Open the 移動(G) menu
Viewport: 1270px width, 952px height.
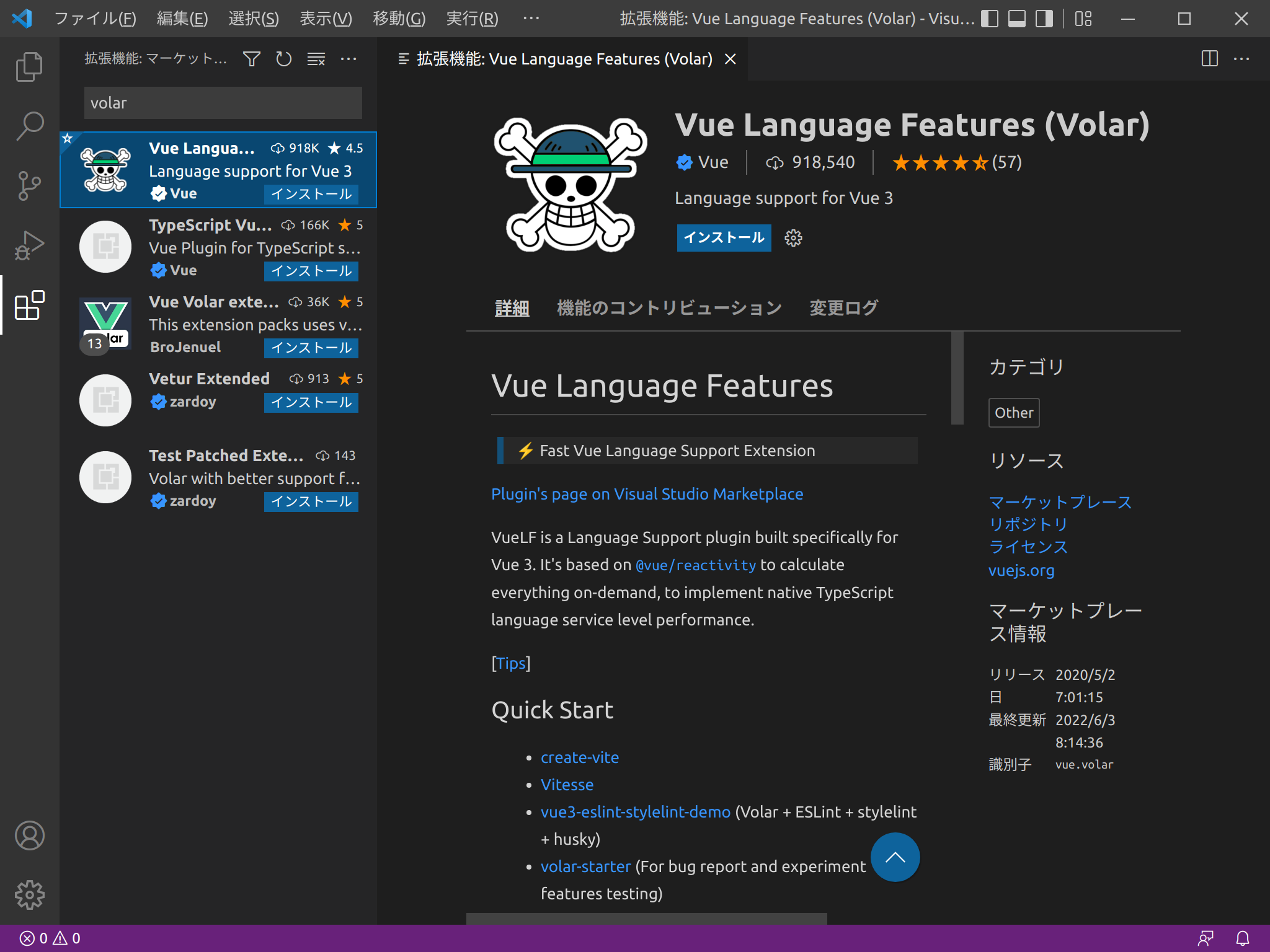coord(399,19)
